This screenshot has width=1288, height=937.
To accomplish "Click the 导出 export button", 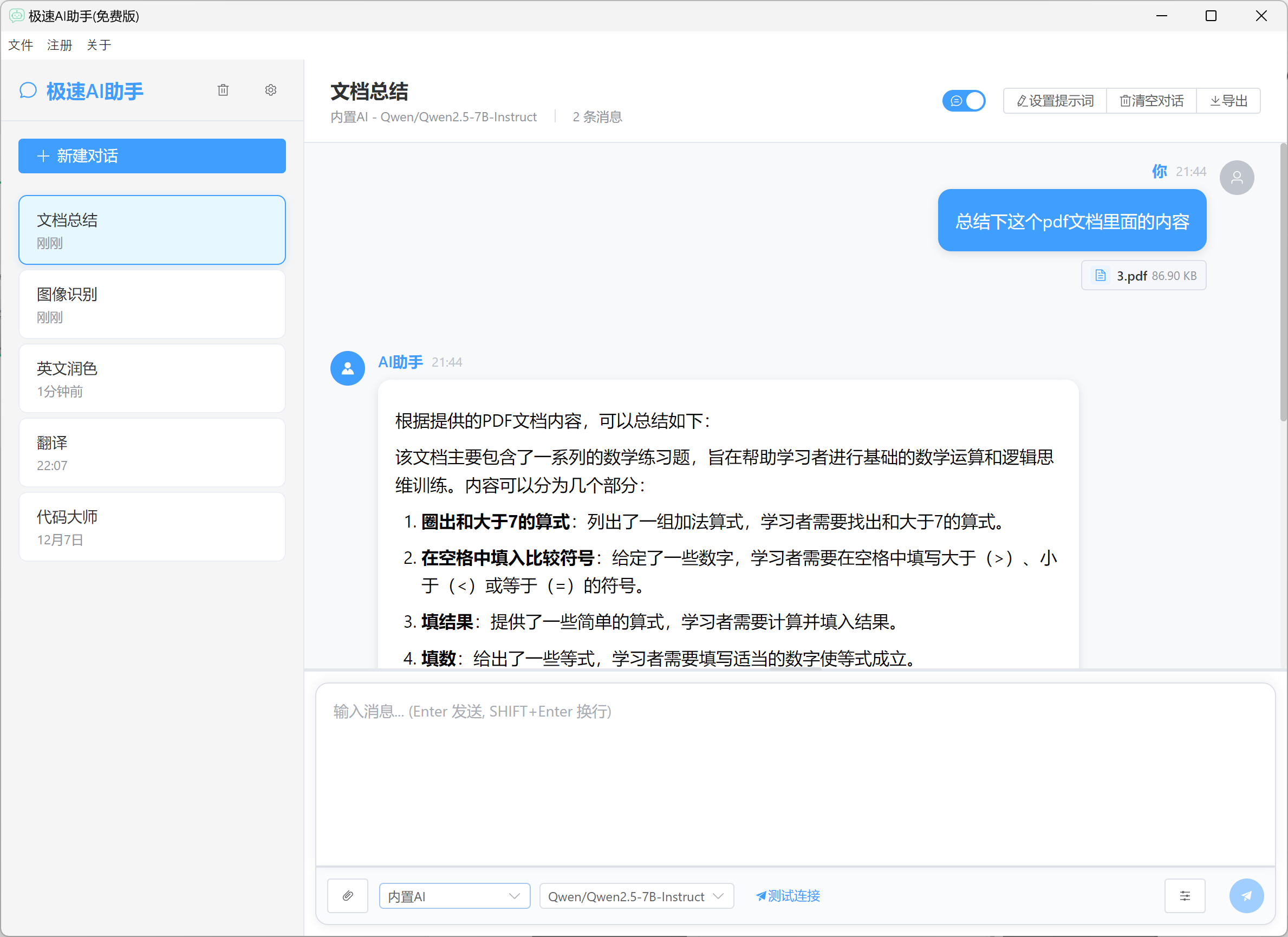I will pos(1228,101).
